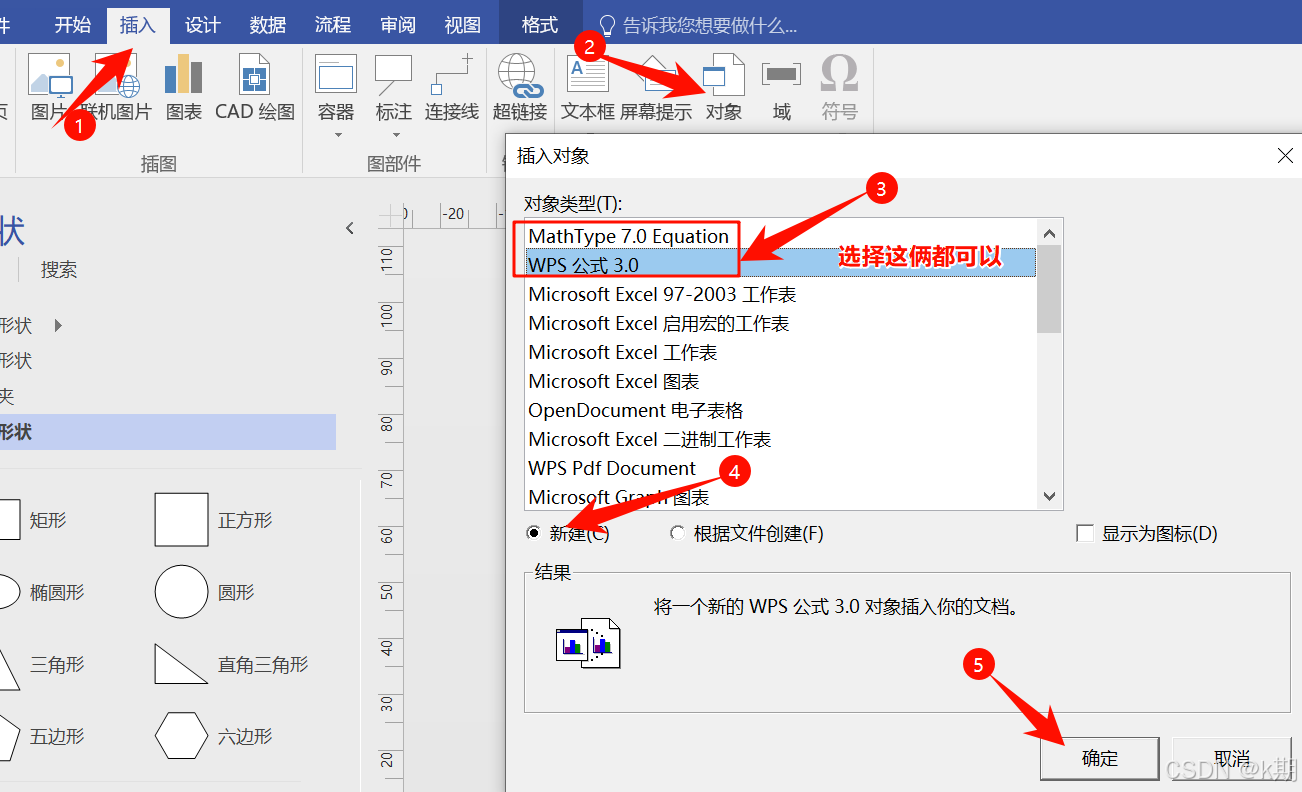The height and width of the screenshot is (792, 1302).
Task: Click the Container (容器) icon
Action: tap(336, 75)
